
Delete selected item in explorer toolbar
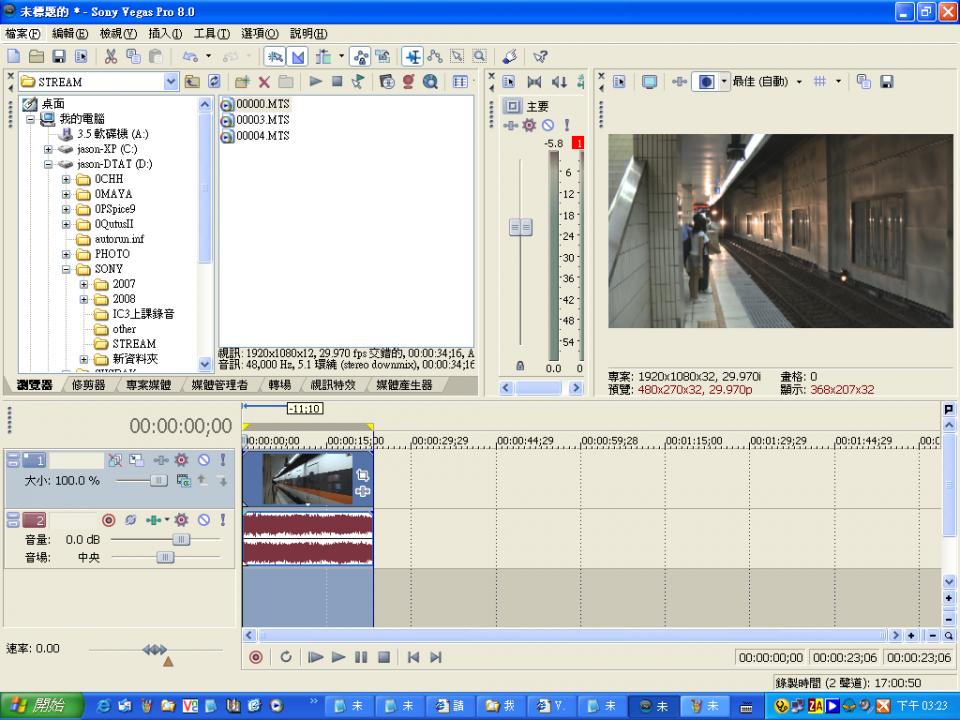(x=264, y=82)
